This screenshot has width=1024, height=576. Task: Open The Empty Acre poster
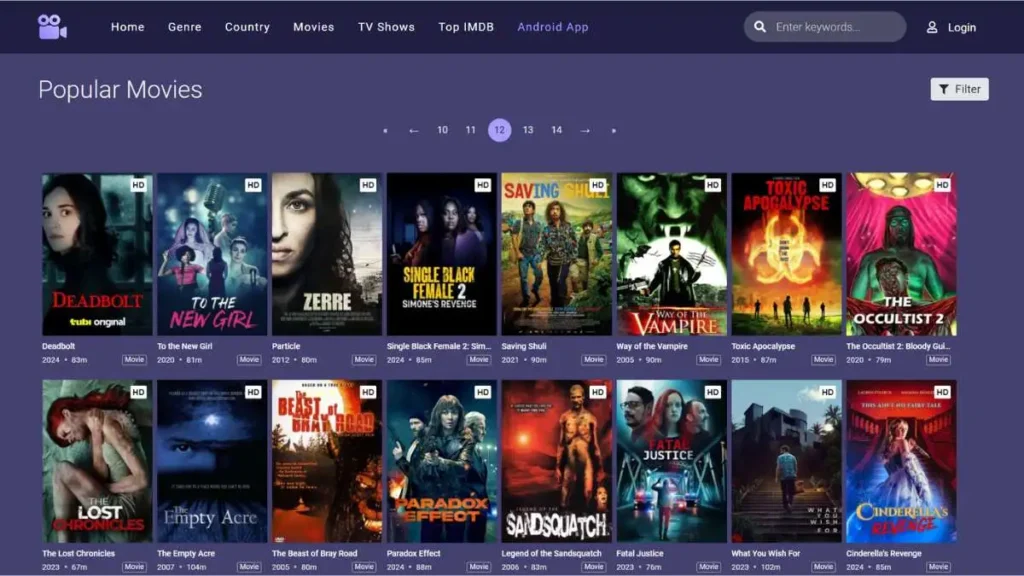212,461
